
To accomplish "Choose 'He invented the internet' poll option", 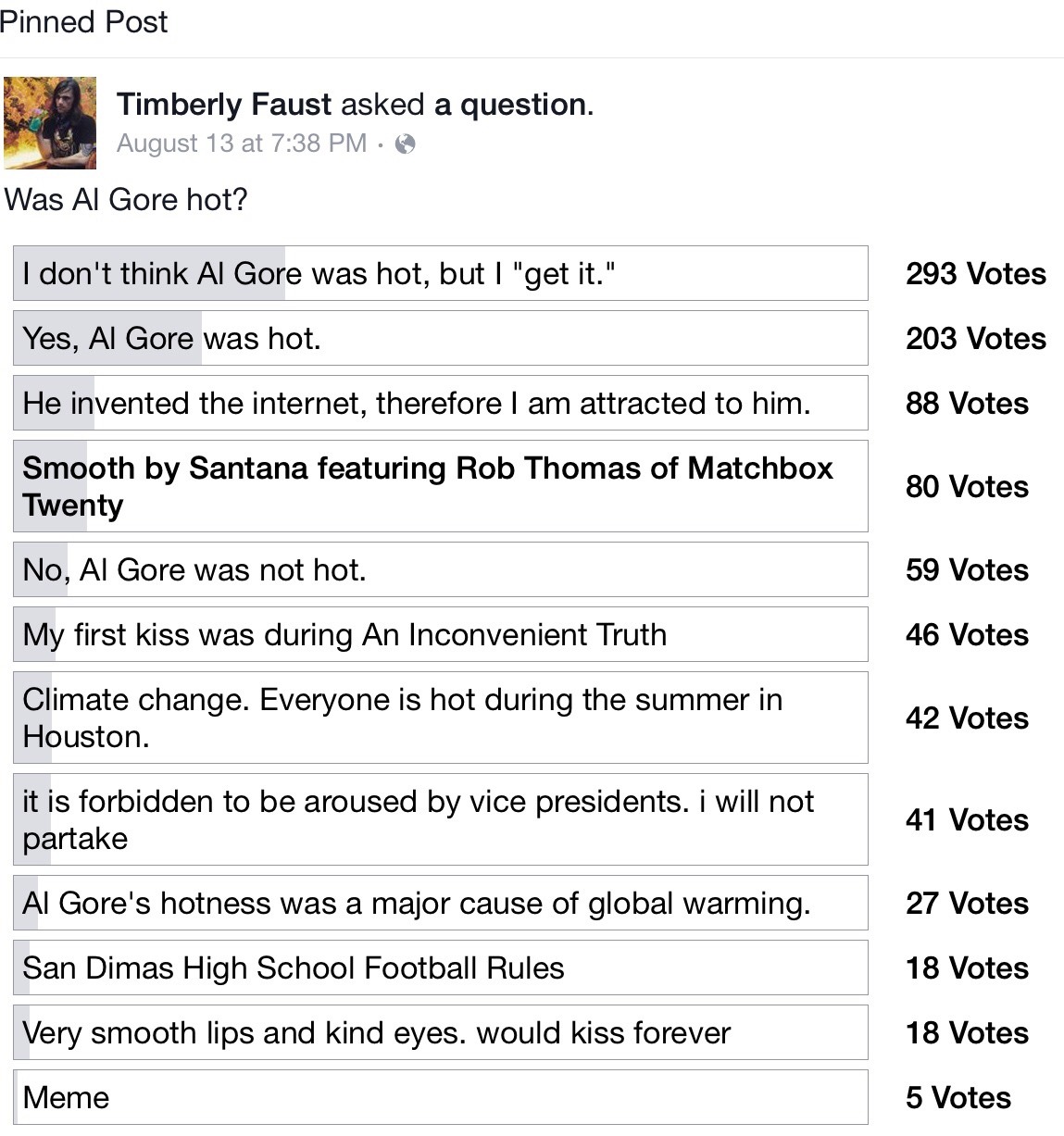I will [440, 403].
